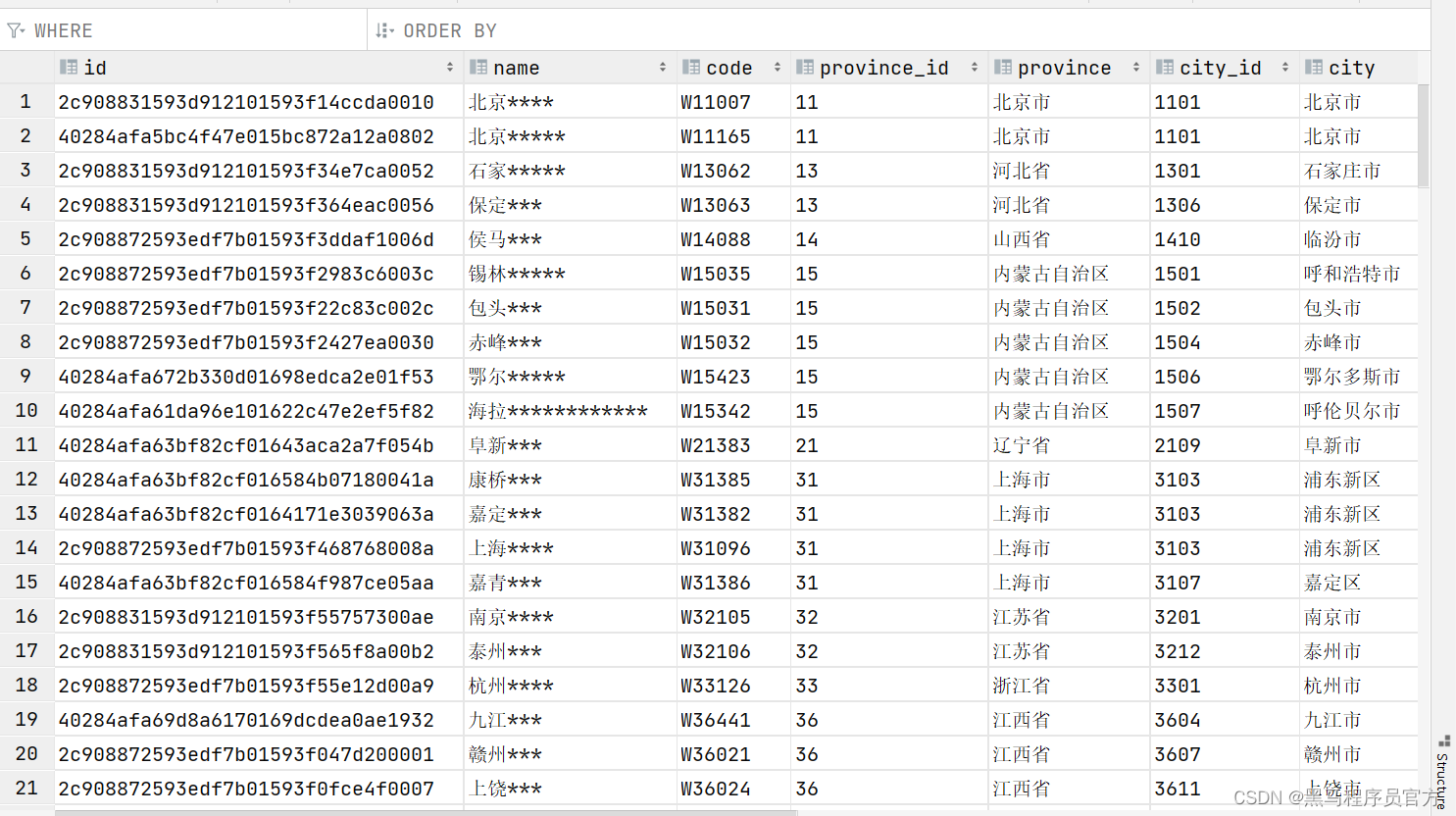Click the name column table icon
The width and height of the screenshot is (1456, 816).
tap(478, 68)
